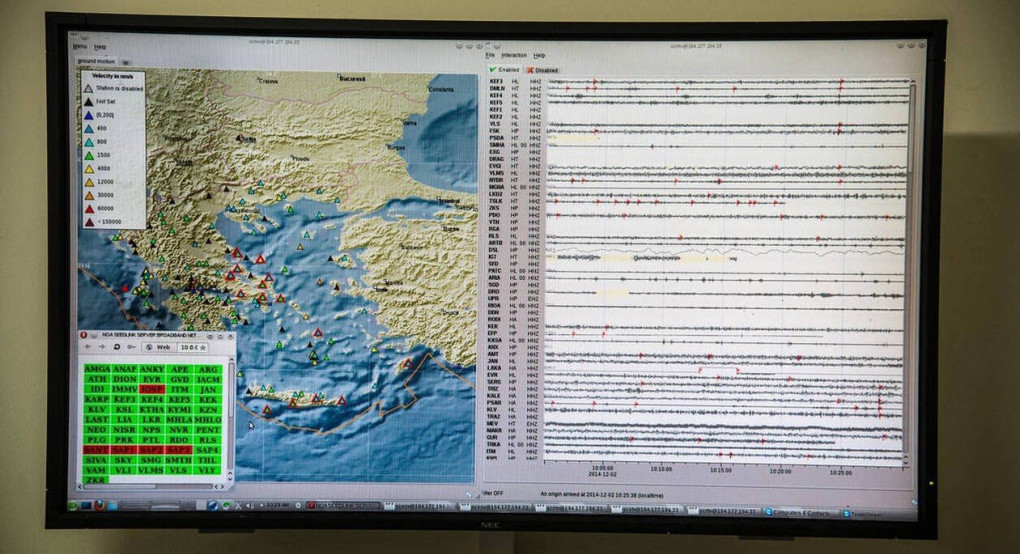
Task: Click the red IOSP station cell
Action: click(x=151, y=389)
